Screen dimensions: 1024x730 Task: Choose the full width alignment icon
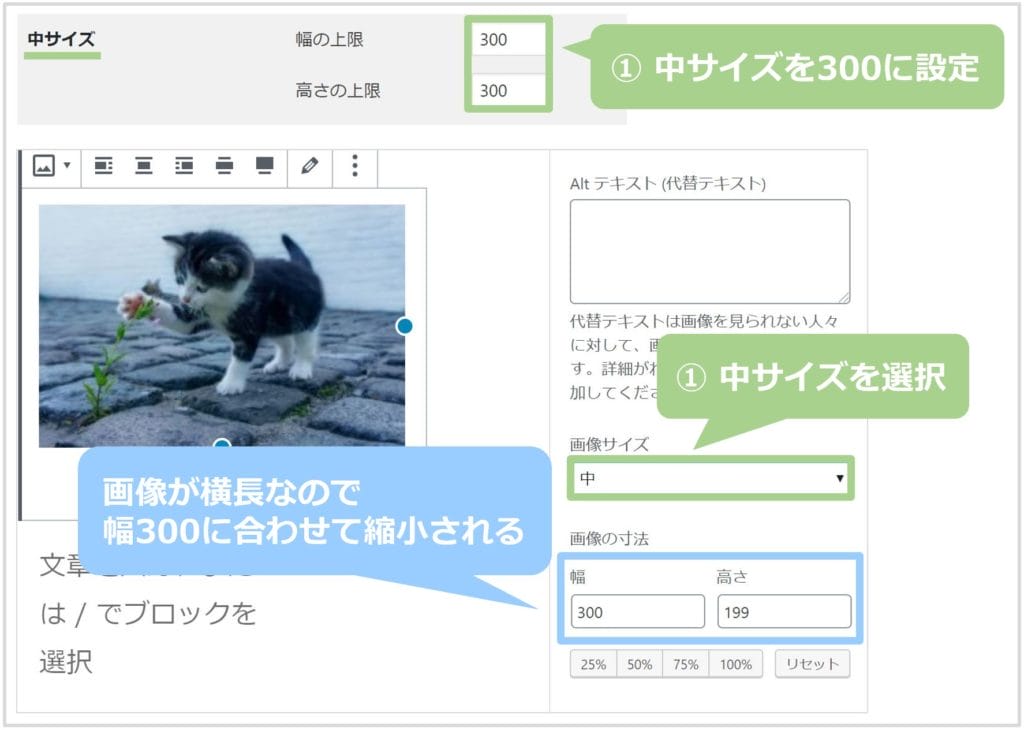[264, 166]
